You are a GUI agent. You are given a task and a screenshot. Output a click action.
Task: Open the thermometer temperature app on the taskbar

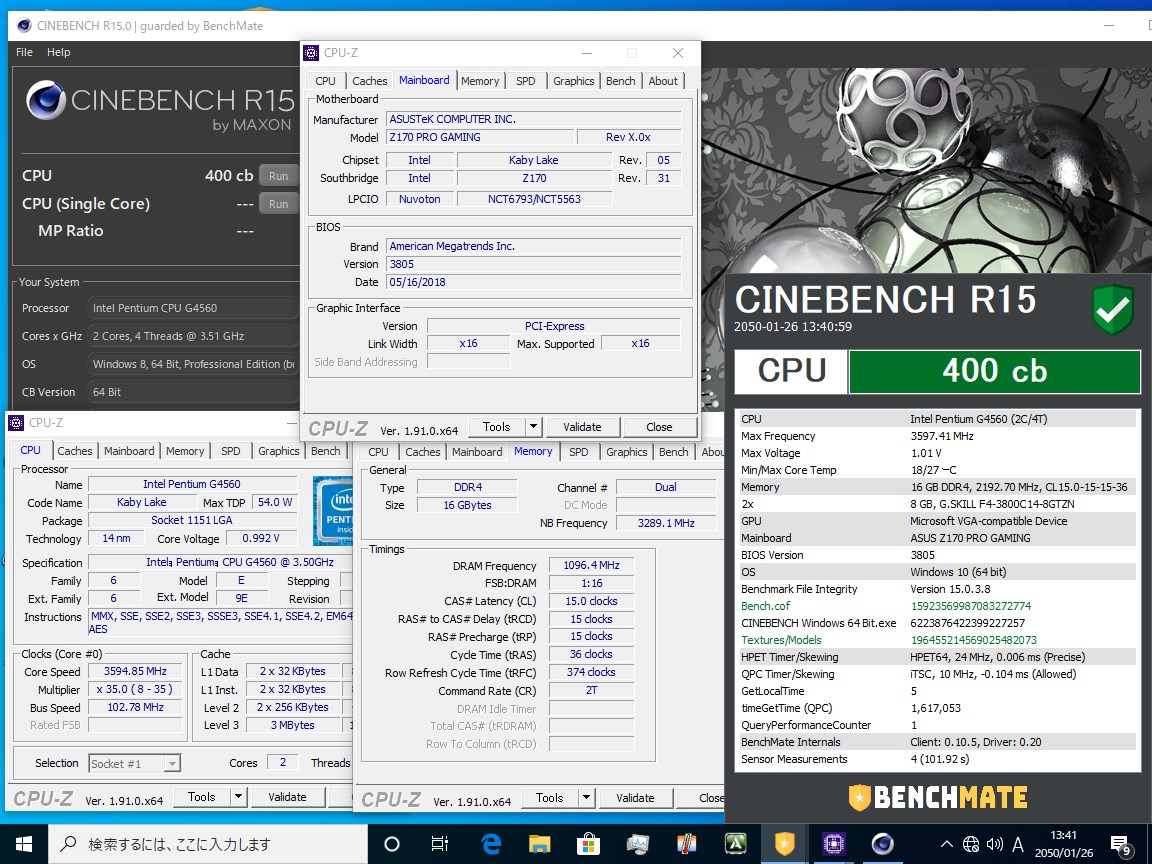point(686,844)
